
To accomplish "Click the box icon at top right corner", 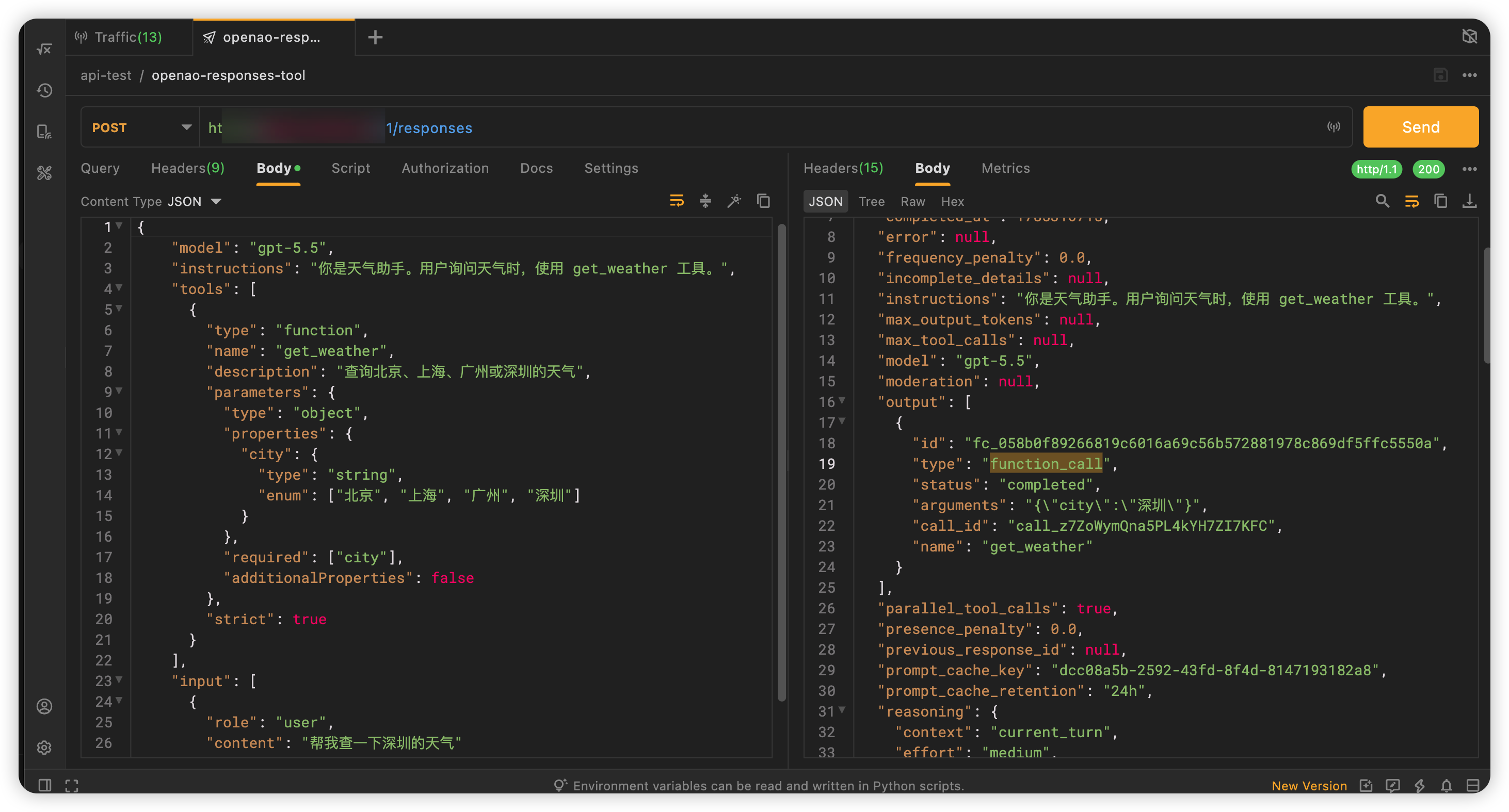I will coord(1469,36).
